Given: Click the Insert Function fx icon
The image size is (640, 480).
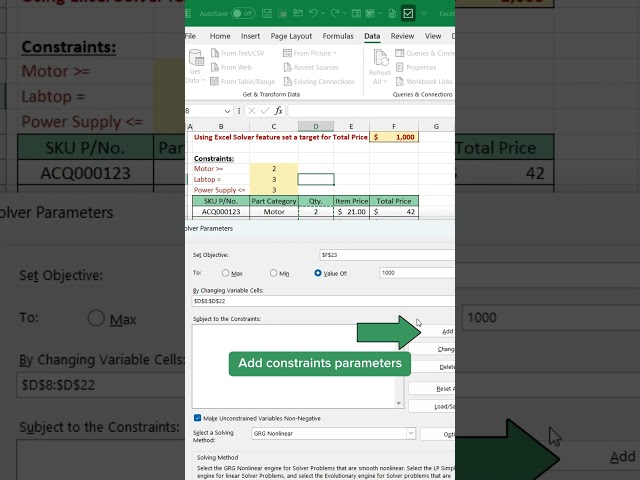Looking at the screenshot, I should [x=278, y=111].
